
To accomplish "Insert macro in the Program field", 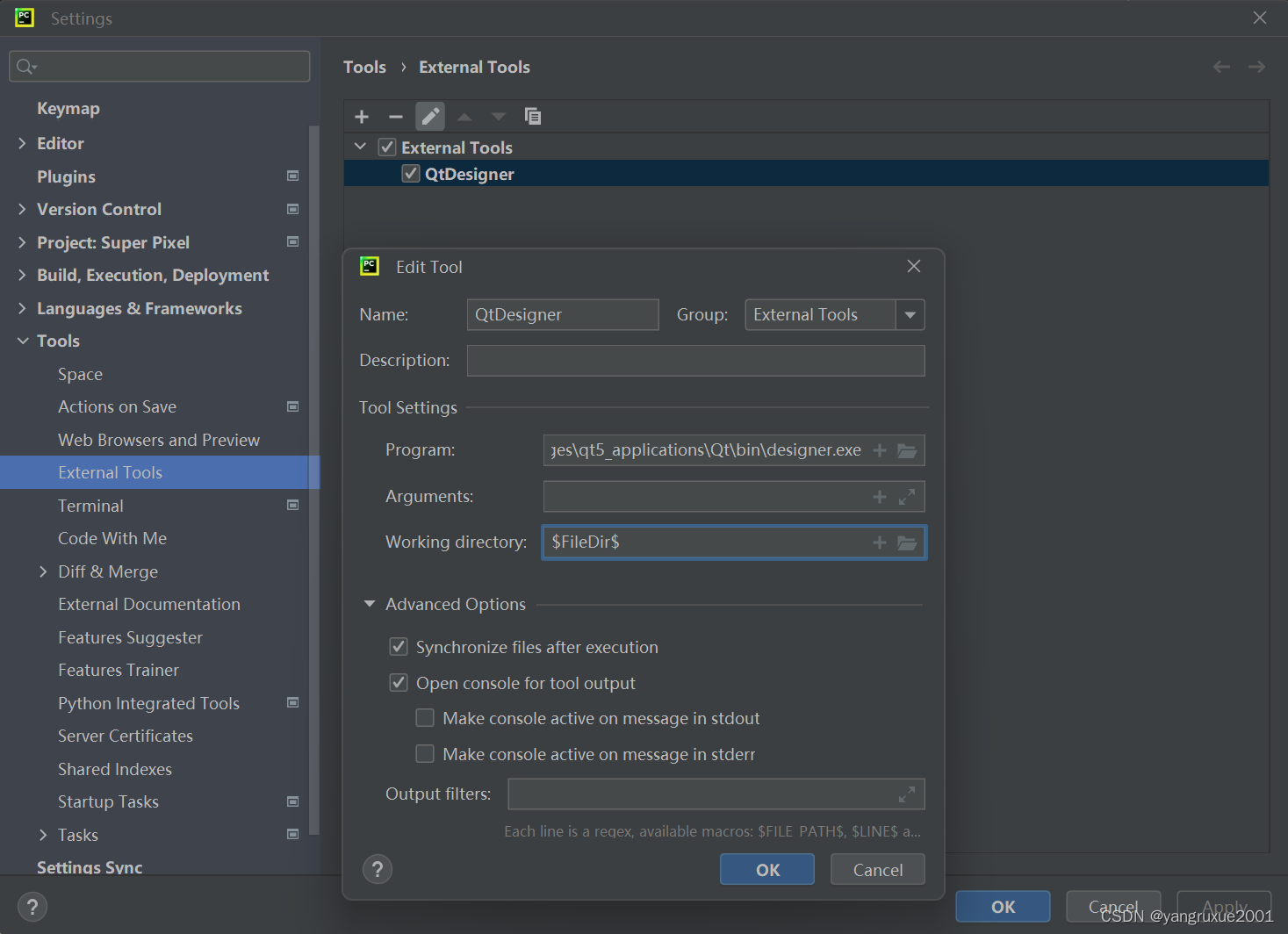I will point(880,450).
